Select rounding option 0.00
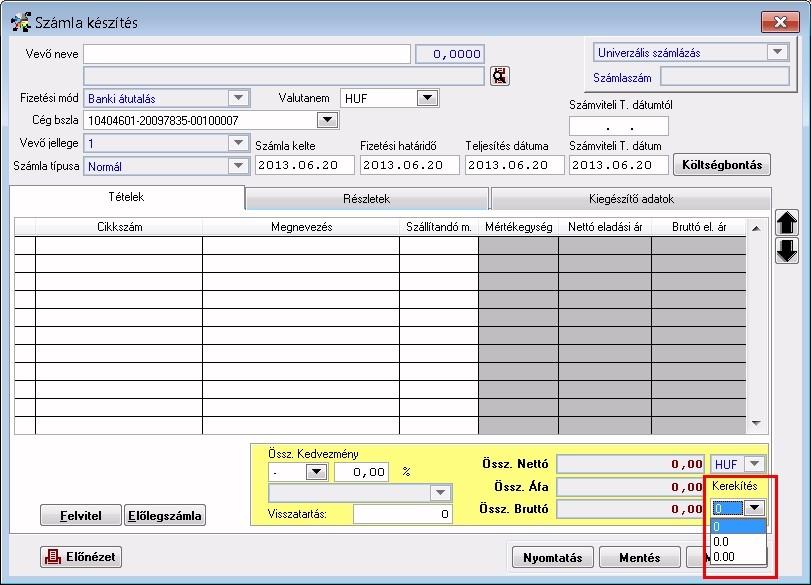 coord(738,557)
